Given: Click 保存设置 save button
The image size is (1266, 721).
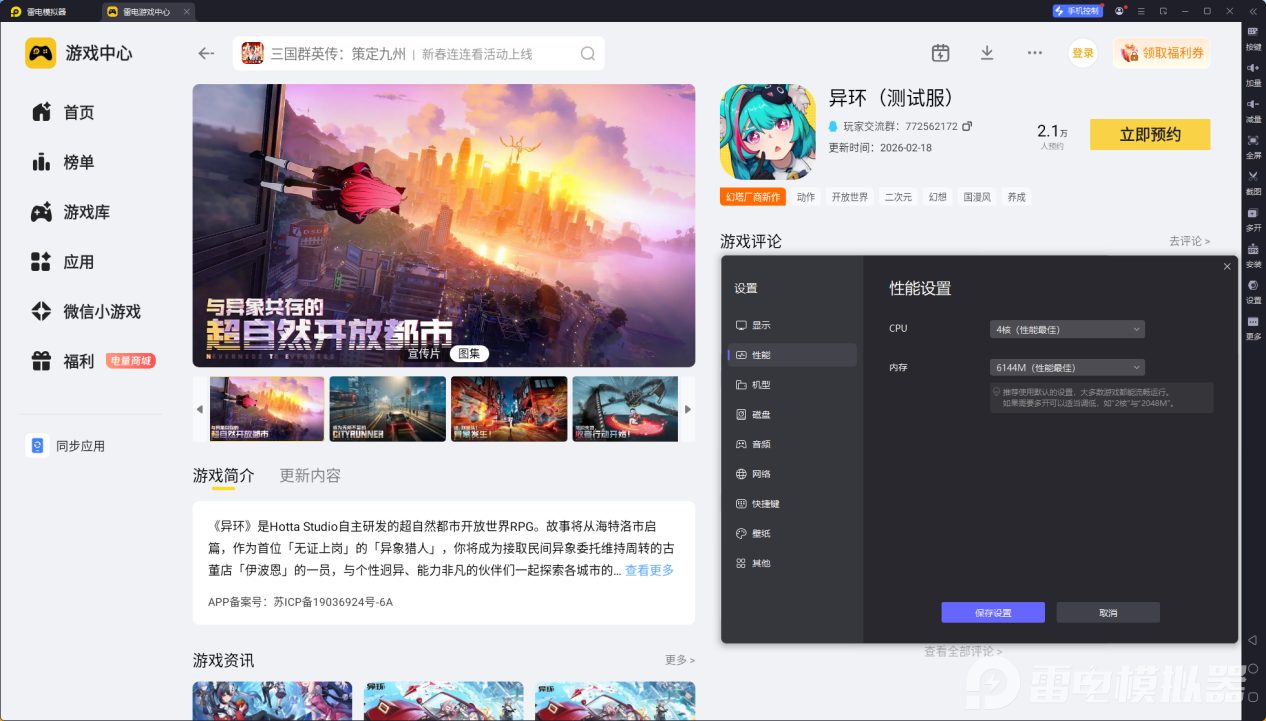Looking at the screenshot, I should (x=993, y=612).
